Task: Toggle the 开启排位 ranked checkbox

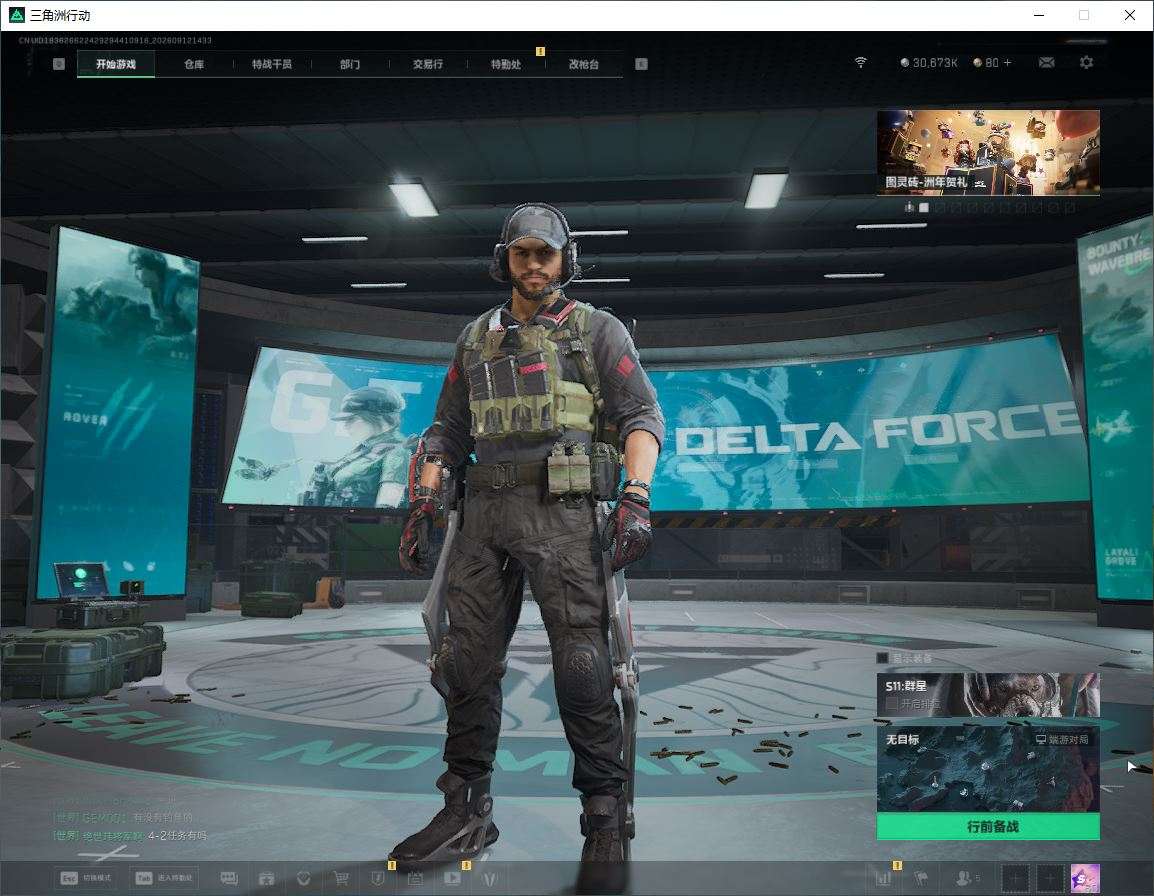Action: (x=892, y=704)
